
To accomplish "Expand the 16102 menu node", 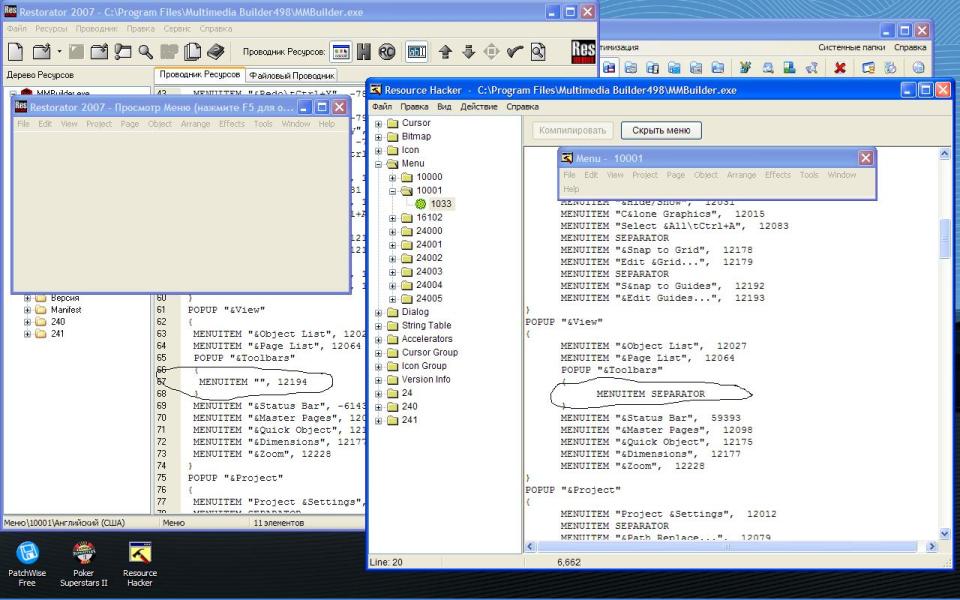I will pyautogui.click(x=392, y=217).
